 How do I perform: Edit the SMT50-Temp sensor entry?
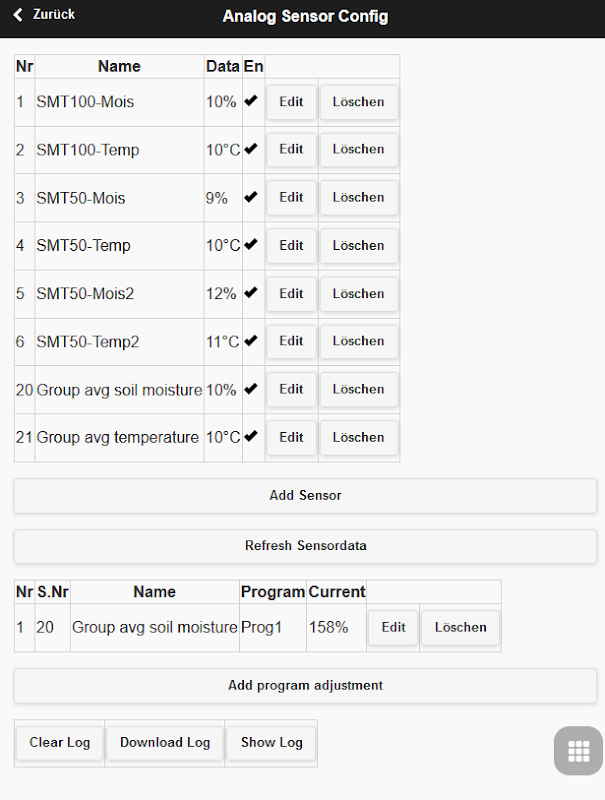click(x=291, y=245)
